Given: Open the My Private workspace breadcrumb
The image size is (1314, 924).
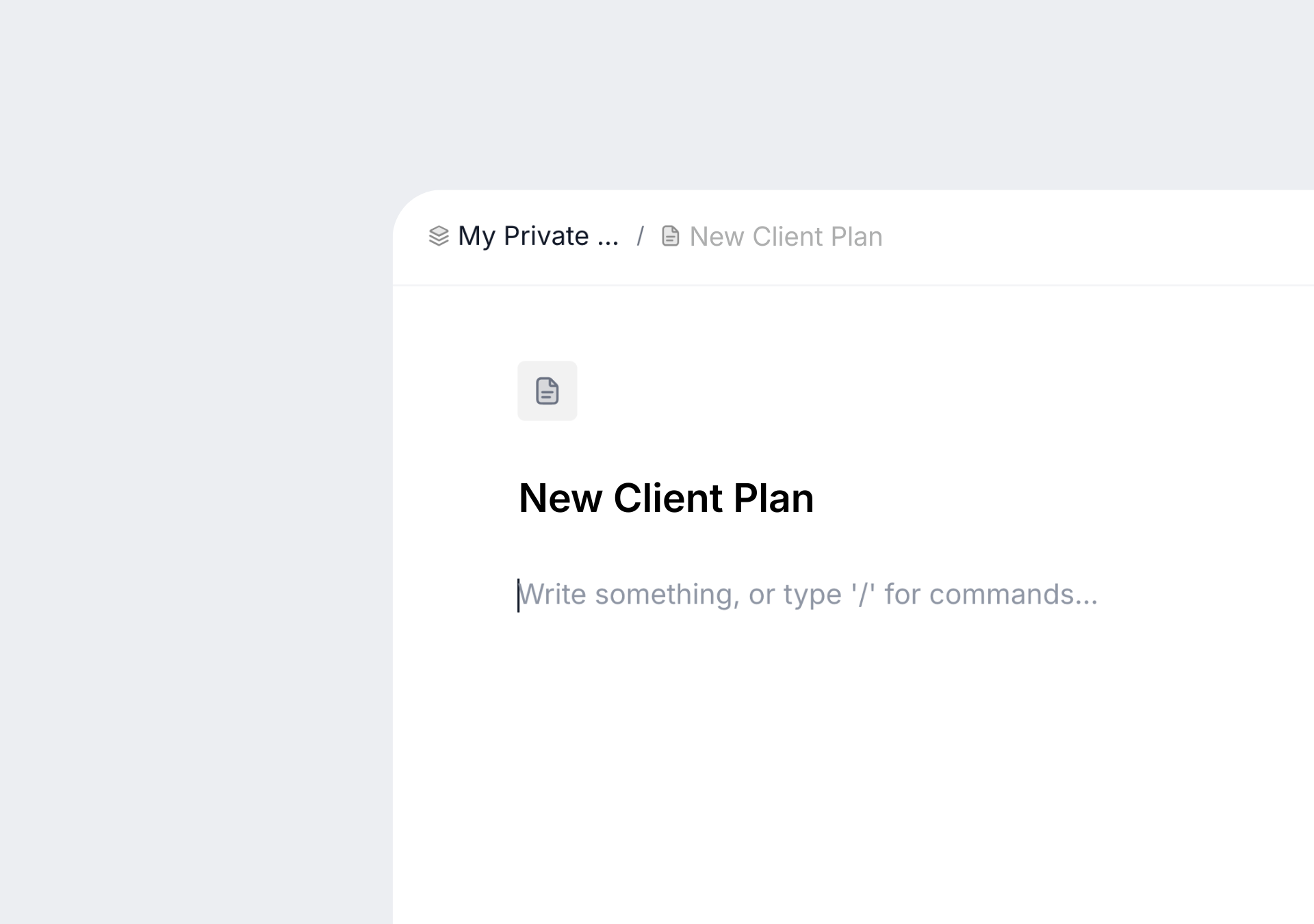Looking at the screenshot, I should coord(538,236).
